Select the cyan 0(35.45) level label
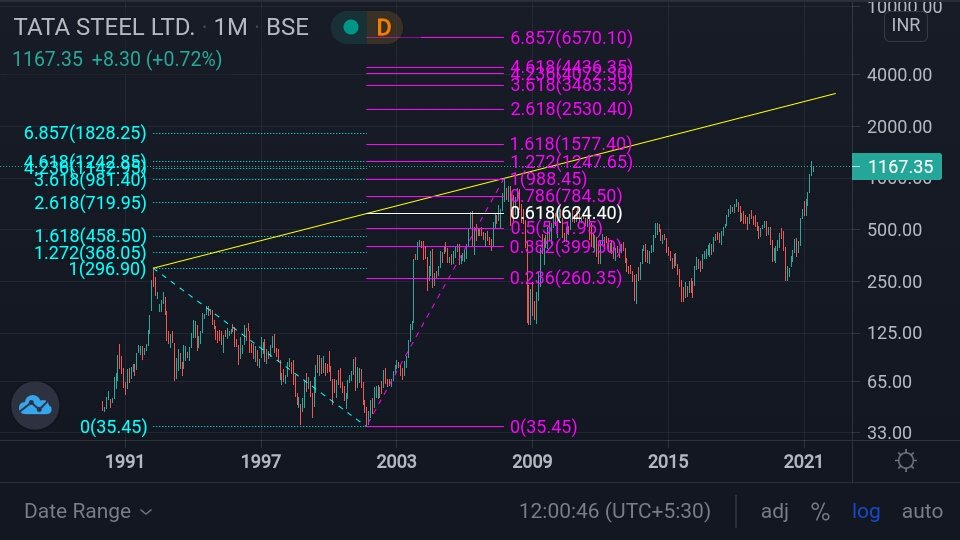960x540 pixels. [x=114, y=427]
